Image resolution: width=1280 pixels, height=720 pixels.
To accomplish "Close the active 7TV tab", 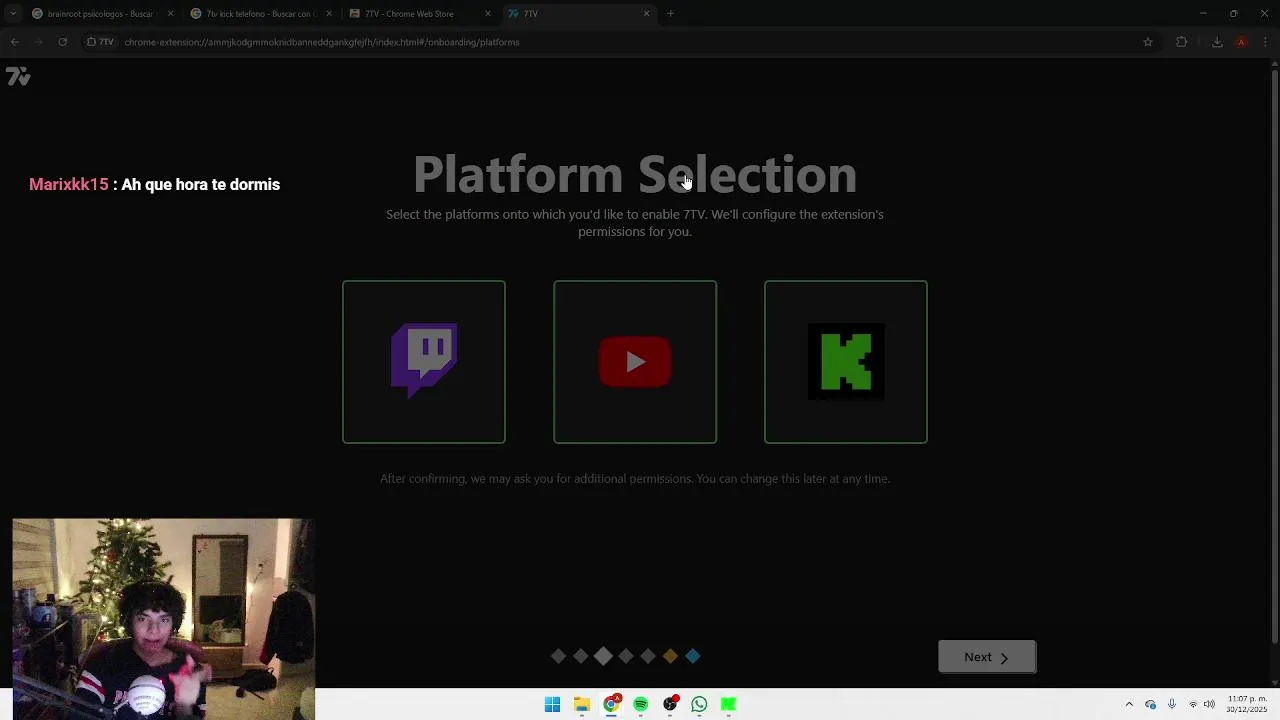I will (x=646, y=14).
